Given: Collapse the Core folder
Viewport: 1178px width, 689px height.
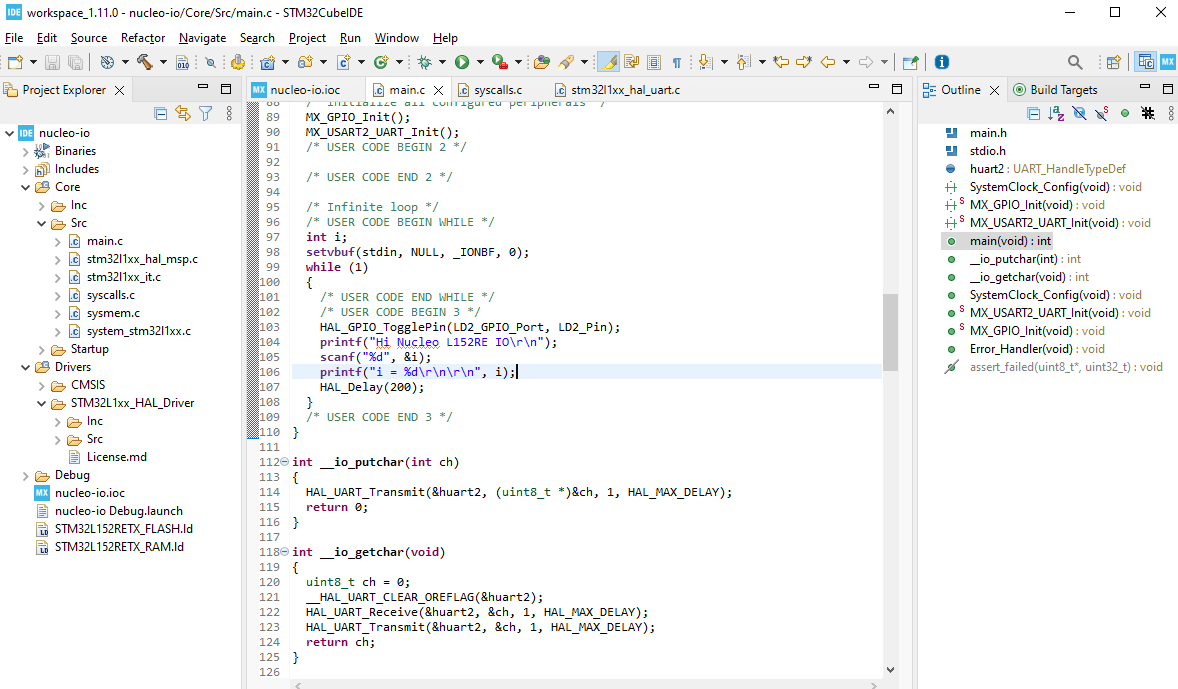Looking at the screenshot, I should coord(26,187).
